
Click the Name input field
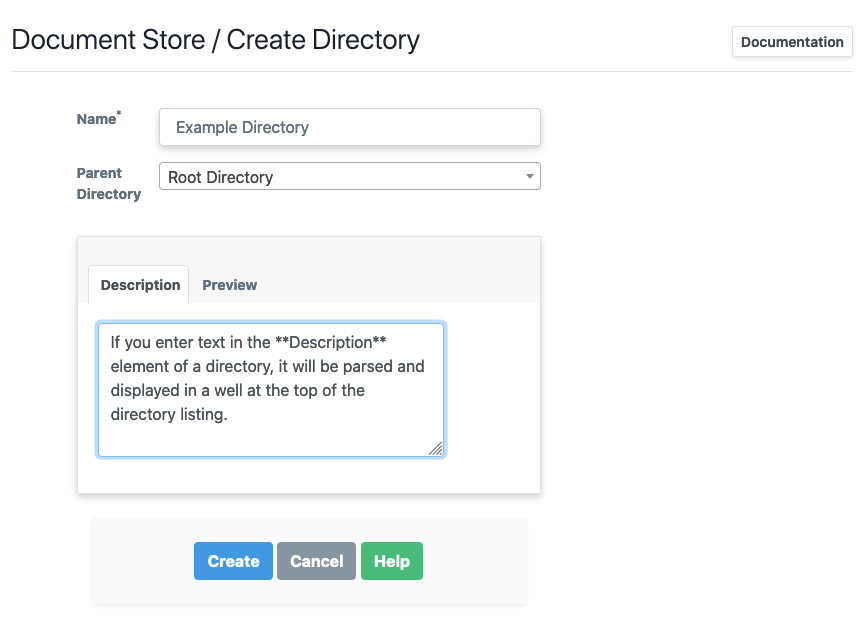click(349, 127)
